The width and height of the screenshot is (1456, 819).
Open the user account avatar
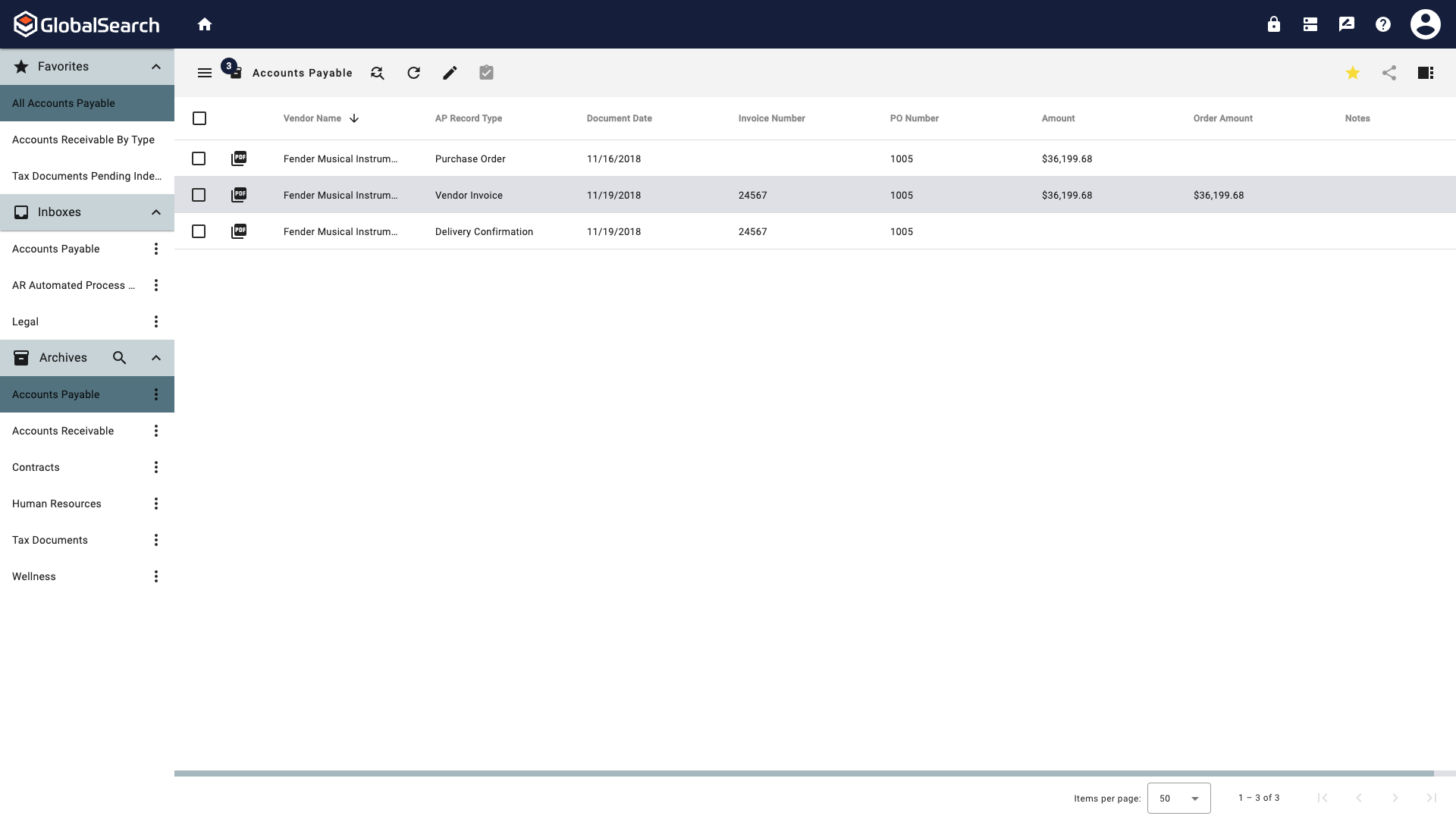coord(1426,24)
